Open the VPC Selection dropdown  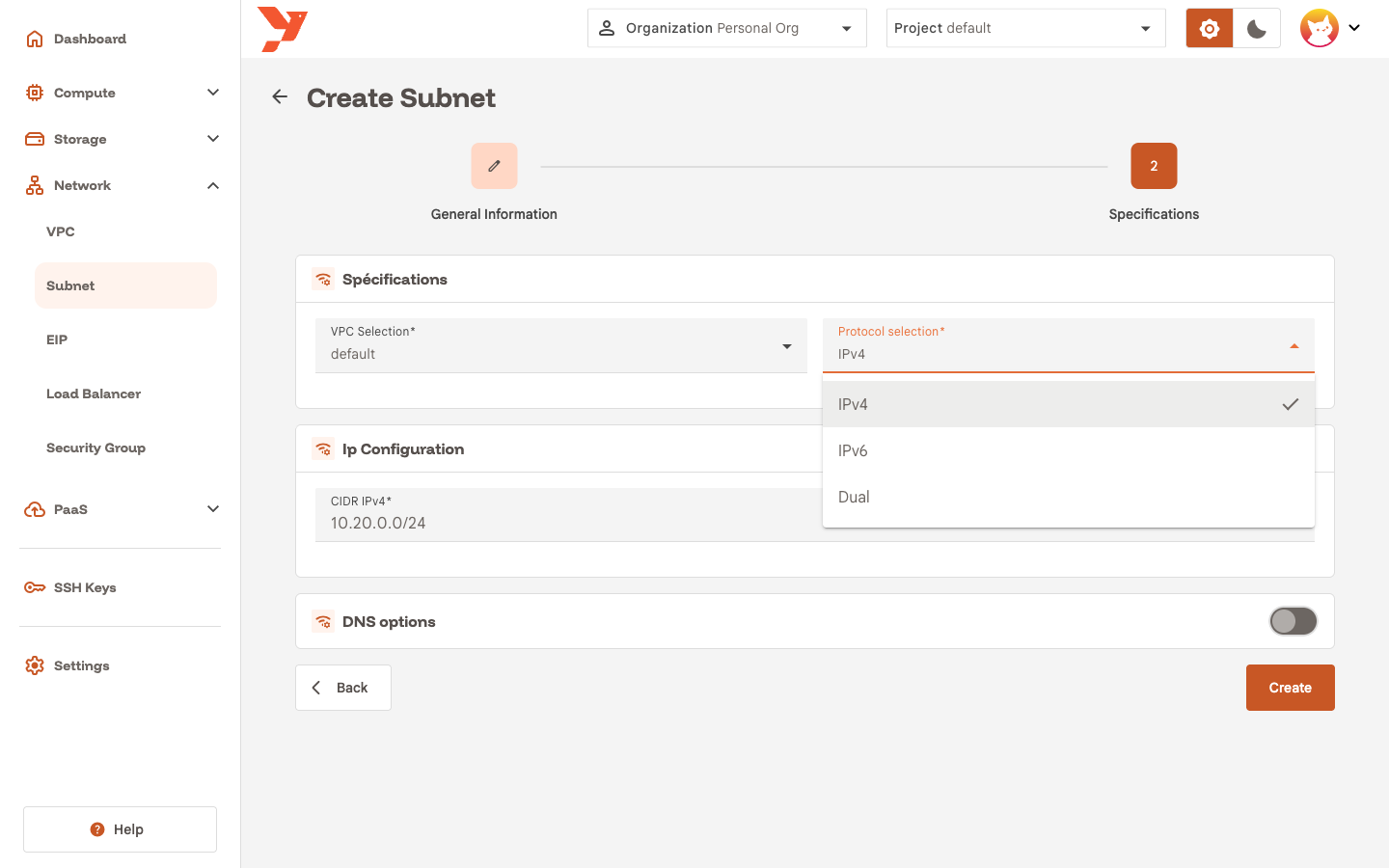click(x=561, y=345)
